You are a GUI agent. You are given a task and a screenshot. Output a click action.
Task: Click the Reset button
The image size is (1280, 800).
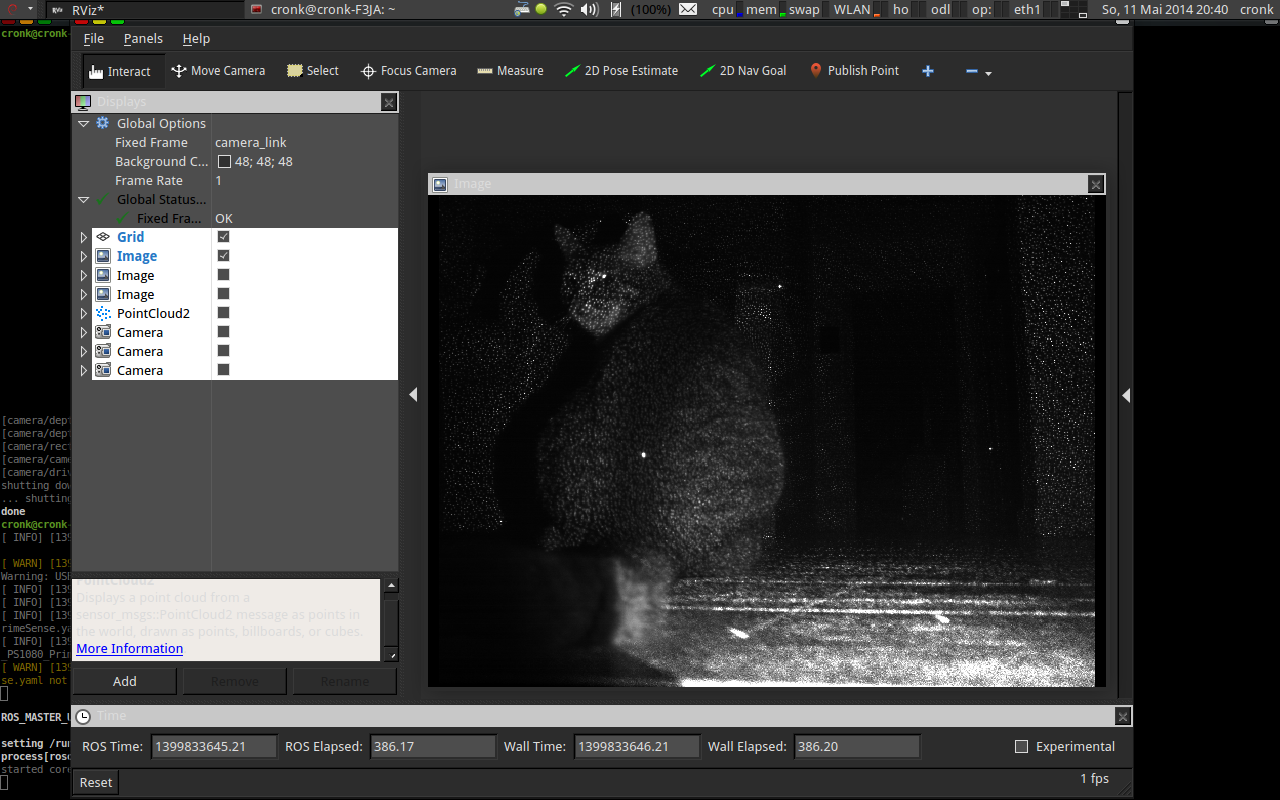96,782
